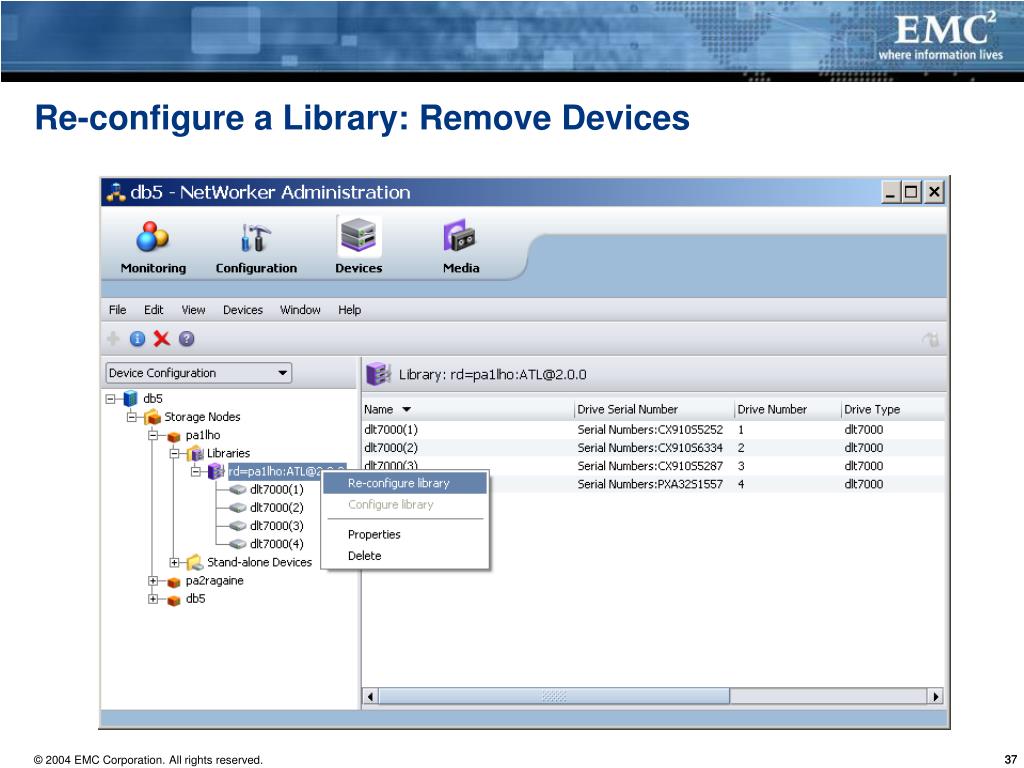Click the greyed icon at toolbar right end
Image resolution: width=1024 pixels, height=768 pixels.
click(931, 339)
